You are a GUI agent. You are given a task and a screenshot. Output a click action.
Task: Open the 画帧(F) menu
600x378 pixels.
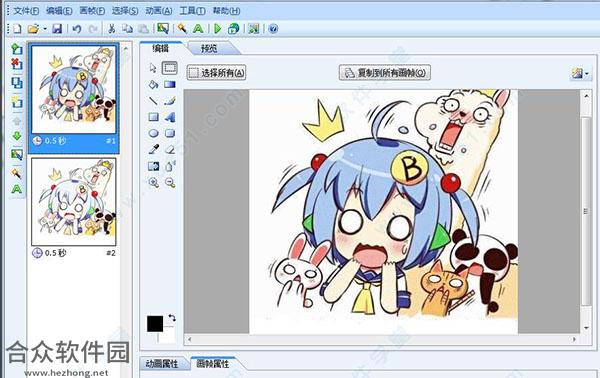(x=92, y=11)
